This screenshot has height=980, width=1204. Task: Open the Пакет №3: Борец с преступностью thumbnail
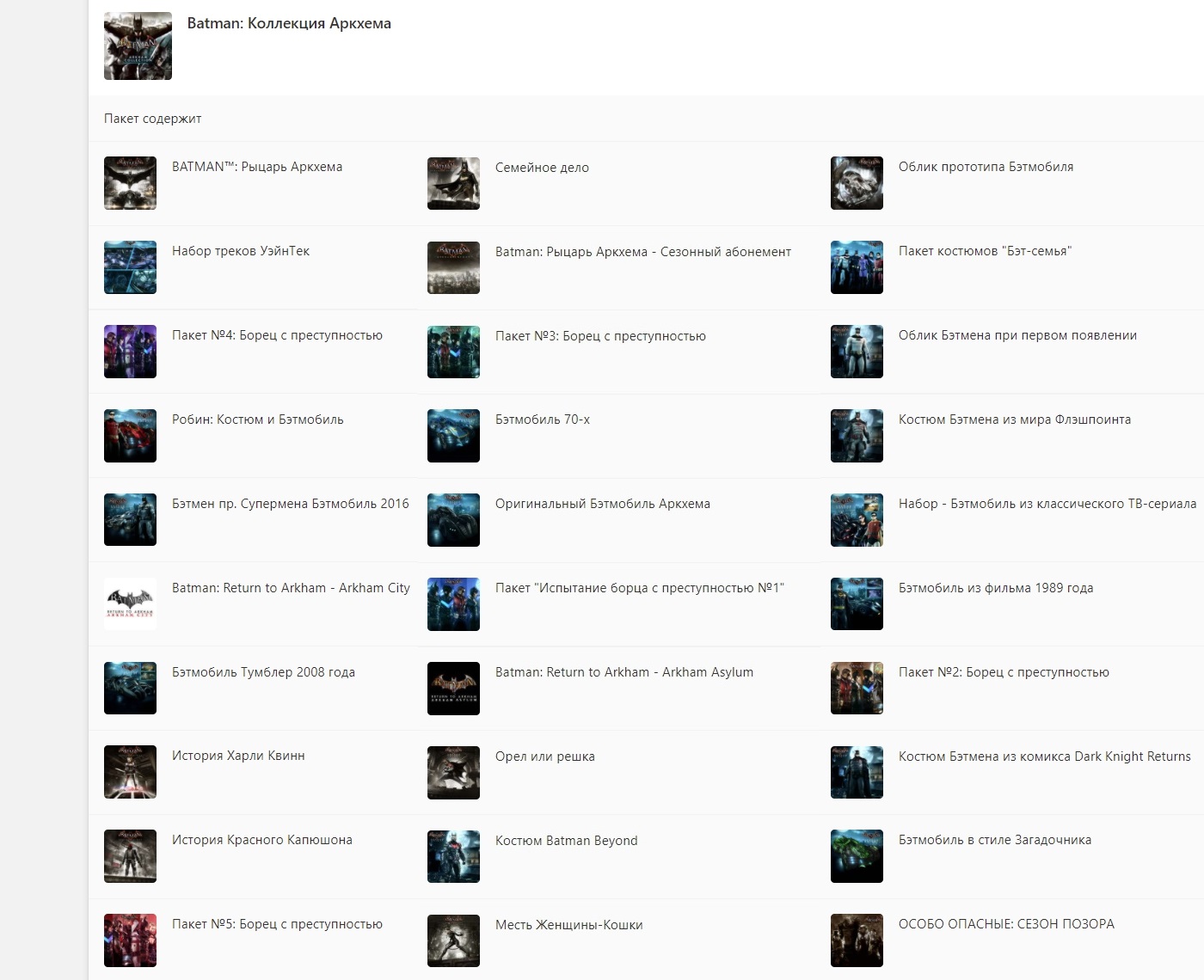coord(453,352)
